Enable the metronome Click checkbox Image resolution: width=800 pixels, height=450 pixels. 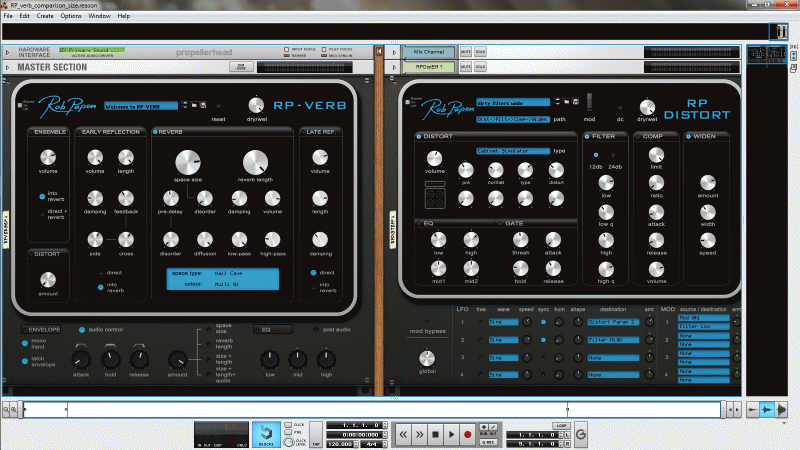coord(288,424)
